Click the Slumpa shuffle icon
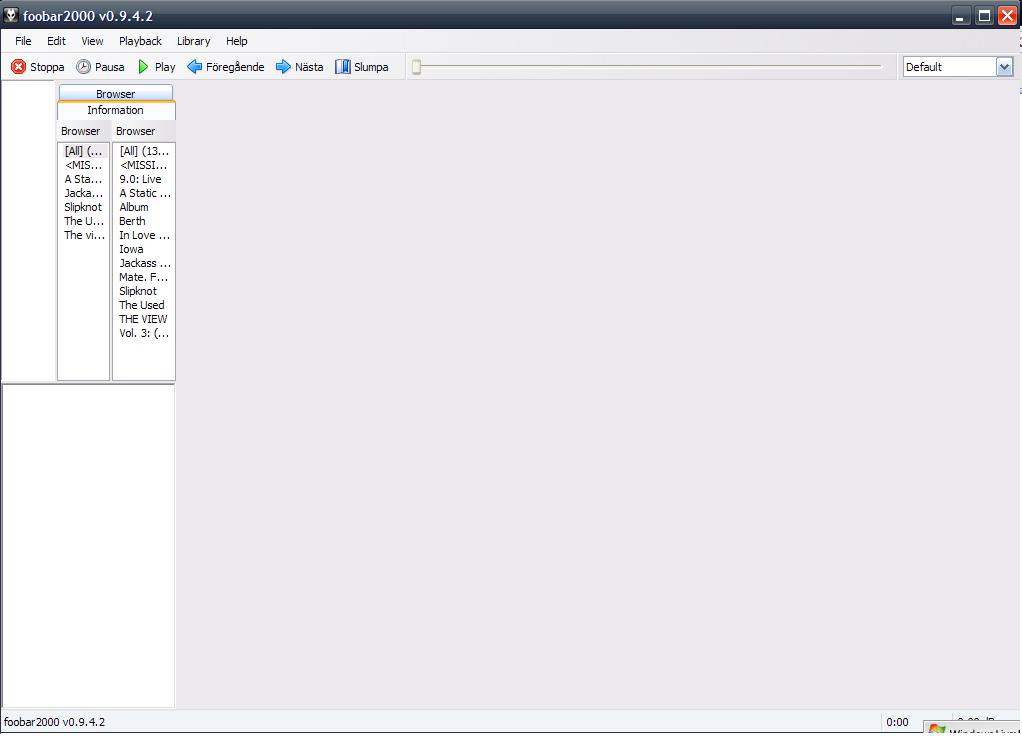The width and height of the screenshot is (1022, 736). (343, 66)
